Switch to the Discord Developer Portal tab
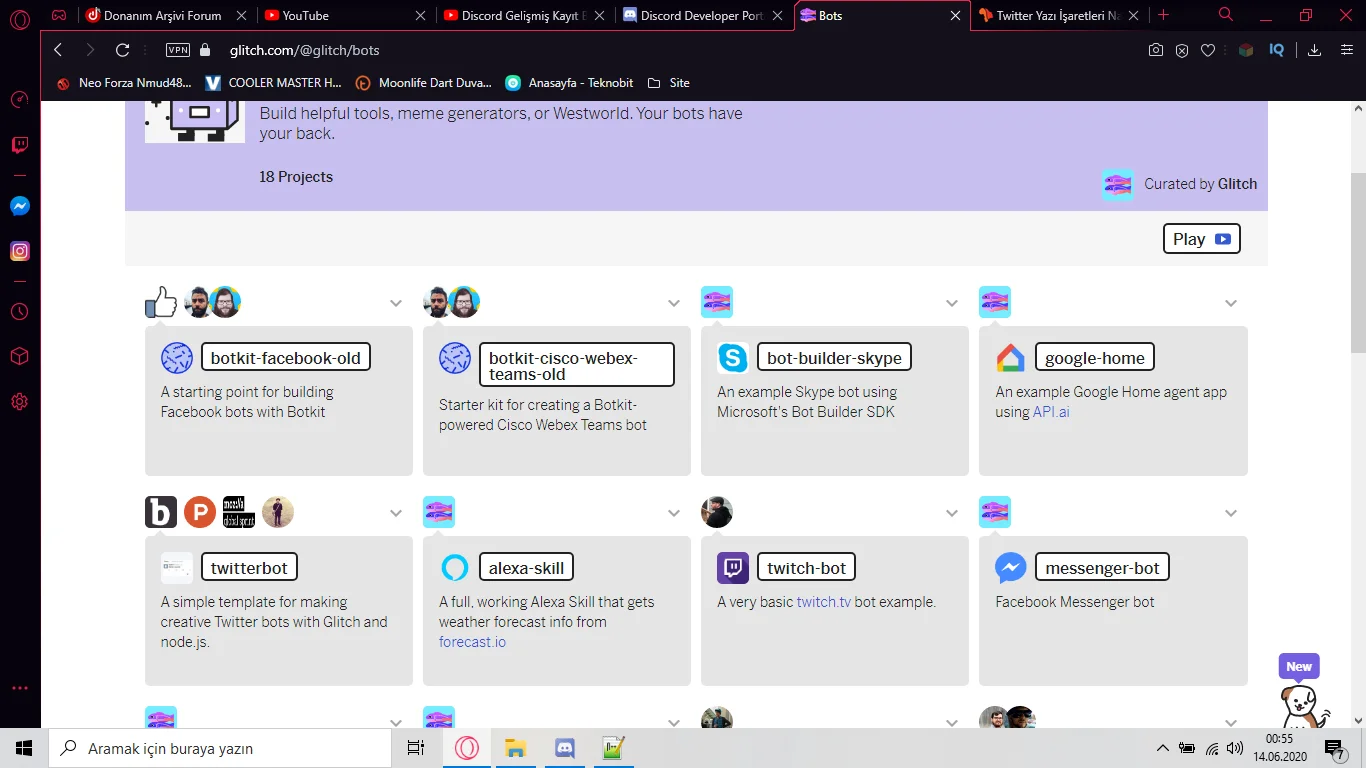1366x768 pixels. click(703, 15)
